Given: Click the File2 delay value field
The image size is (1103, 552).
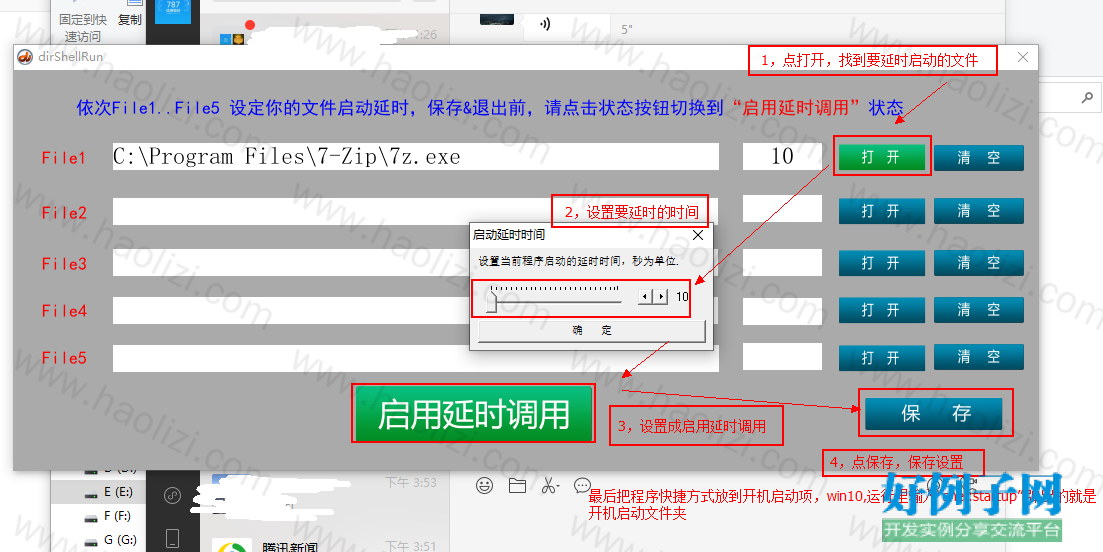Looking at the screenshot, I should click(x=782, y=209).
